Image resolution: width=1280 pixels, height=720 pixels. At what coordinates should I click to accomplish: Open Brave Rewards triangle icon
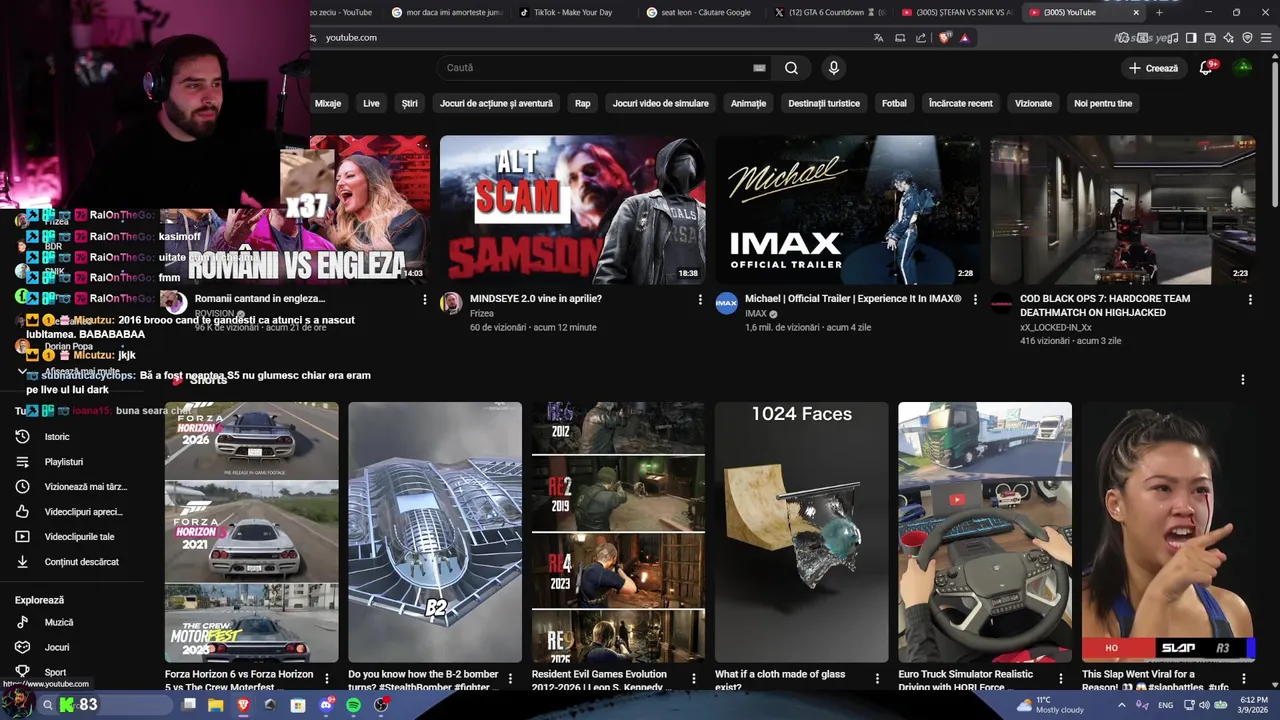coord(965,38)
